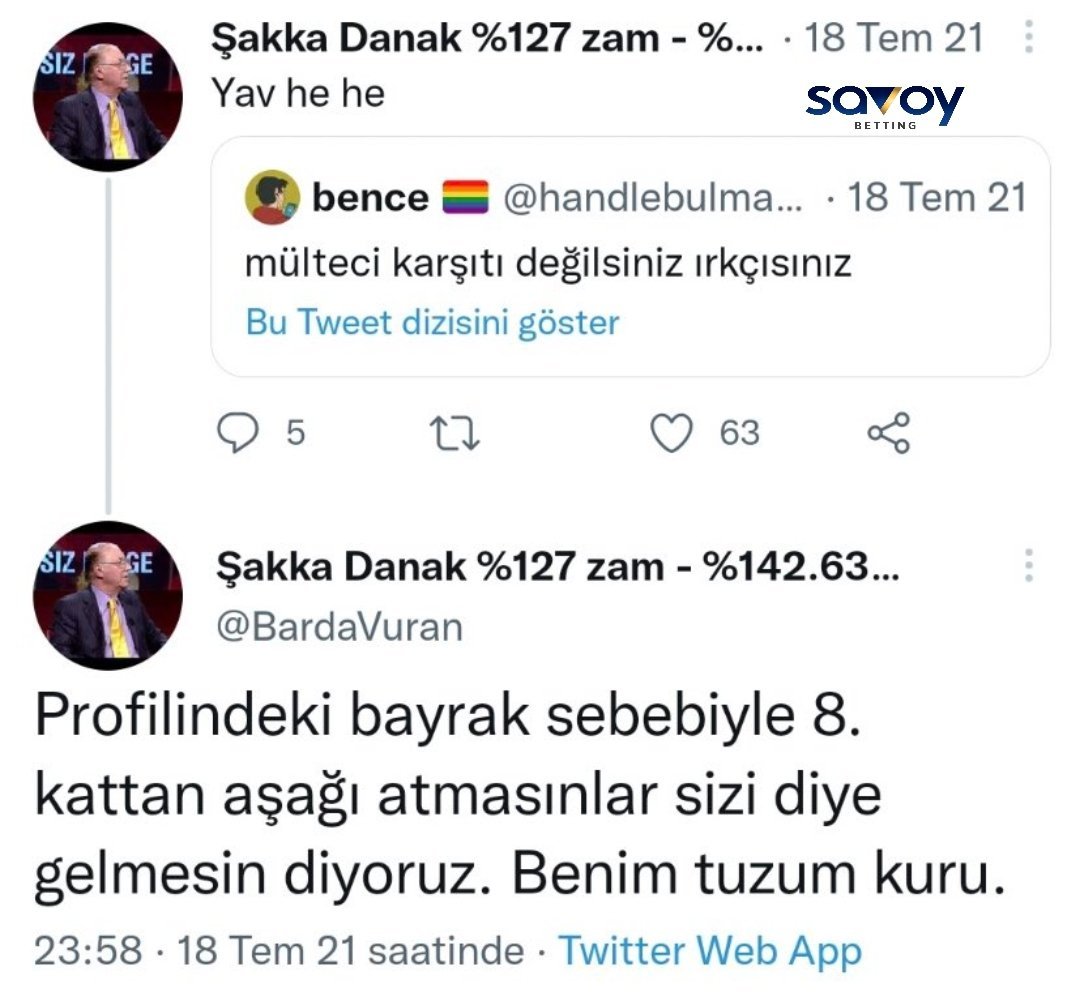Click the "Bu Tweet dizisini göster" link
1080x1001 pixels.
coord(432,323)
